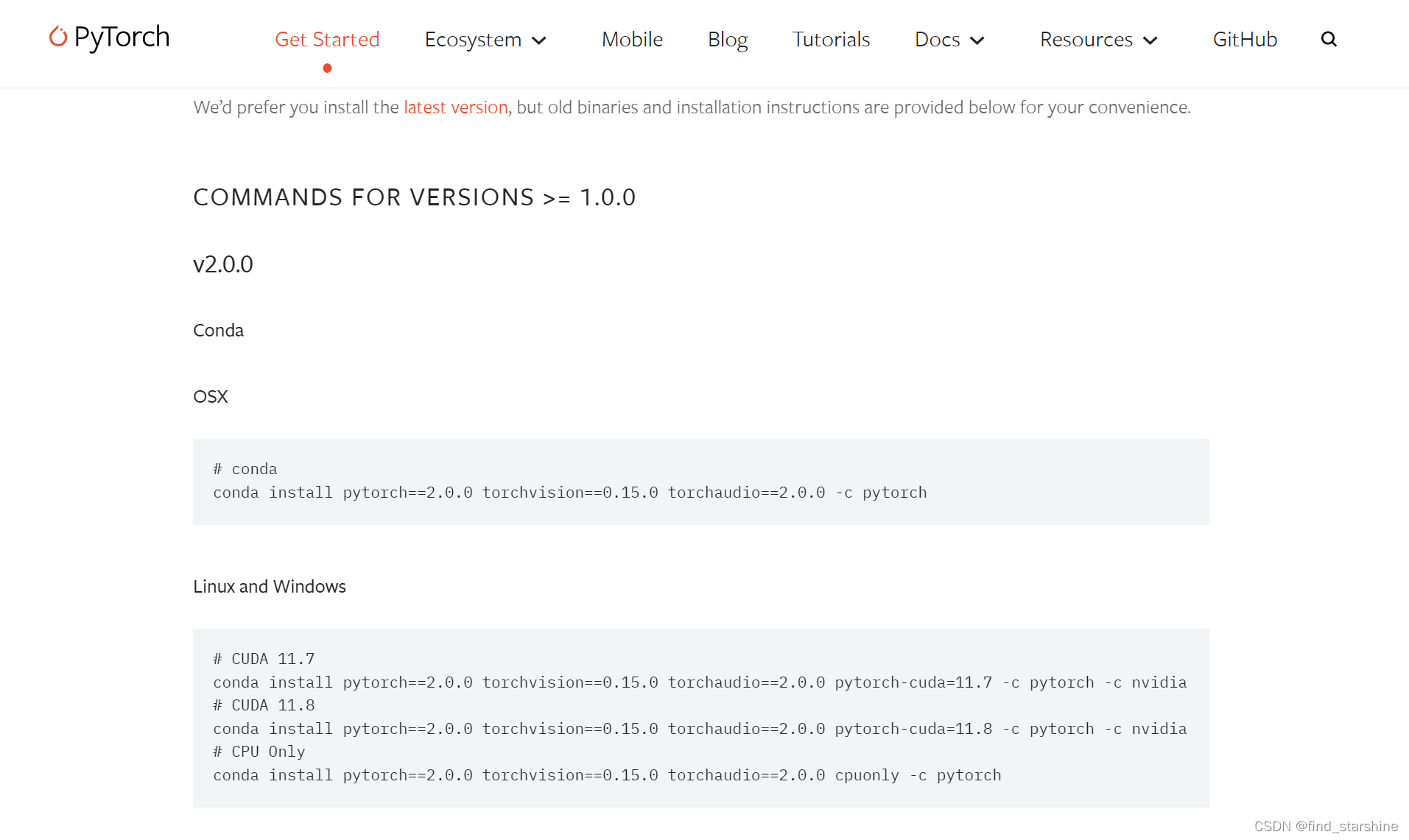
Task: Click the PyTorch flame logo icon
Action: (58, 36)
